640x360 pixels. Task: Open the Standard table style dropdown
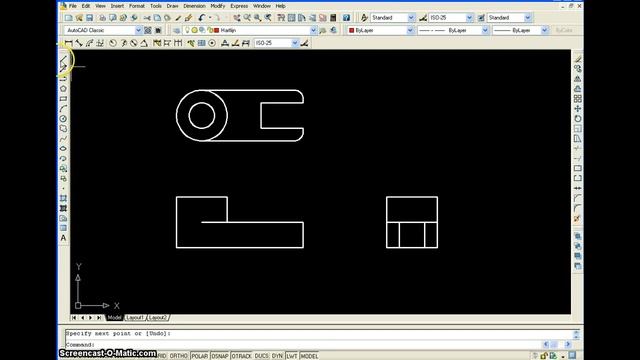point(527,18)
